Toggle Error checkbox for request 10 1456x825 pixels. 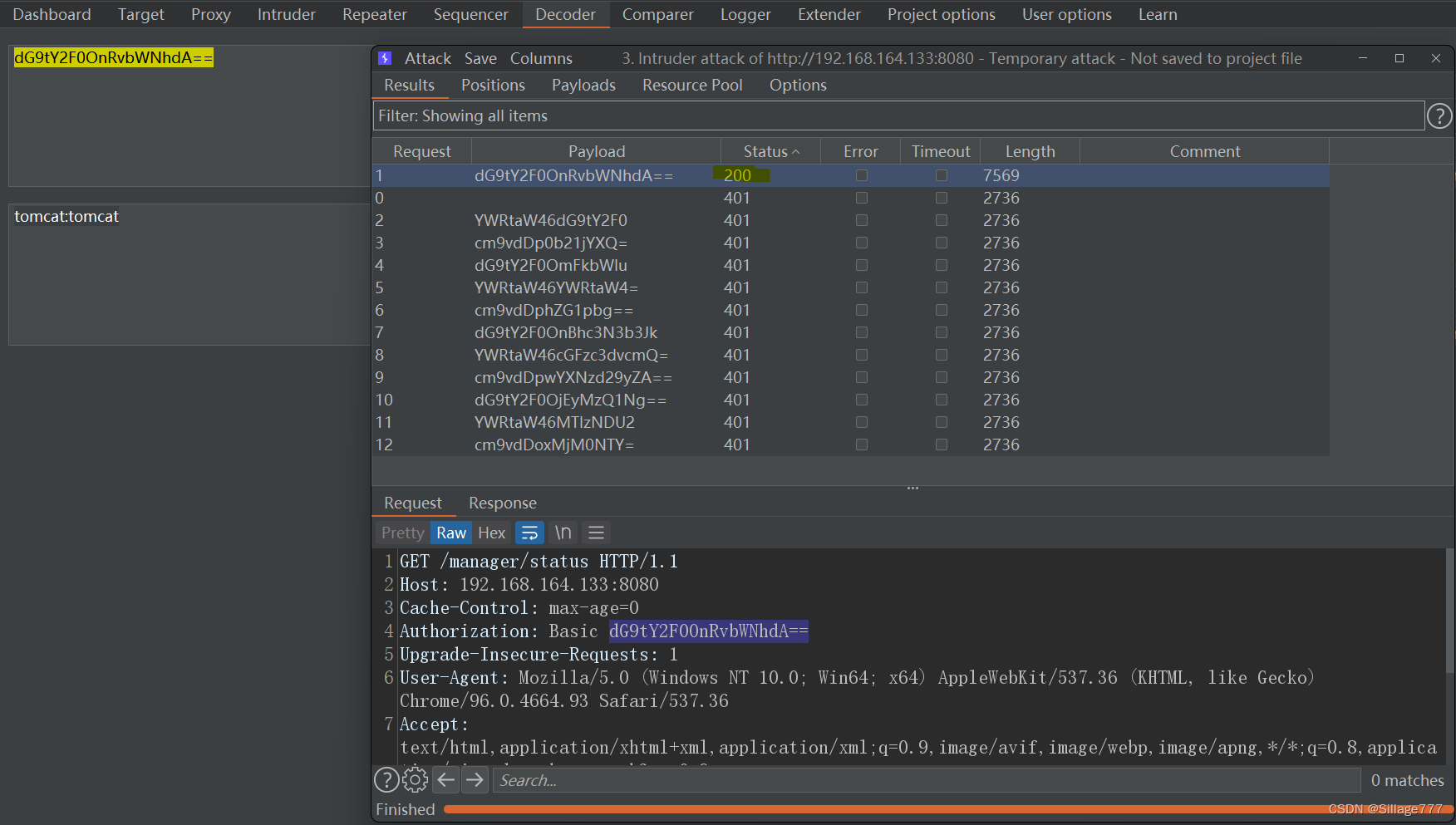[x=862, y=400]
